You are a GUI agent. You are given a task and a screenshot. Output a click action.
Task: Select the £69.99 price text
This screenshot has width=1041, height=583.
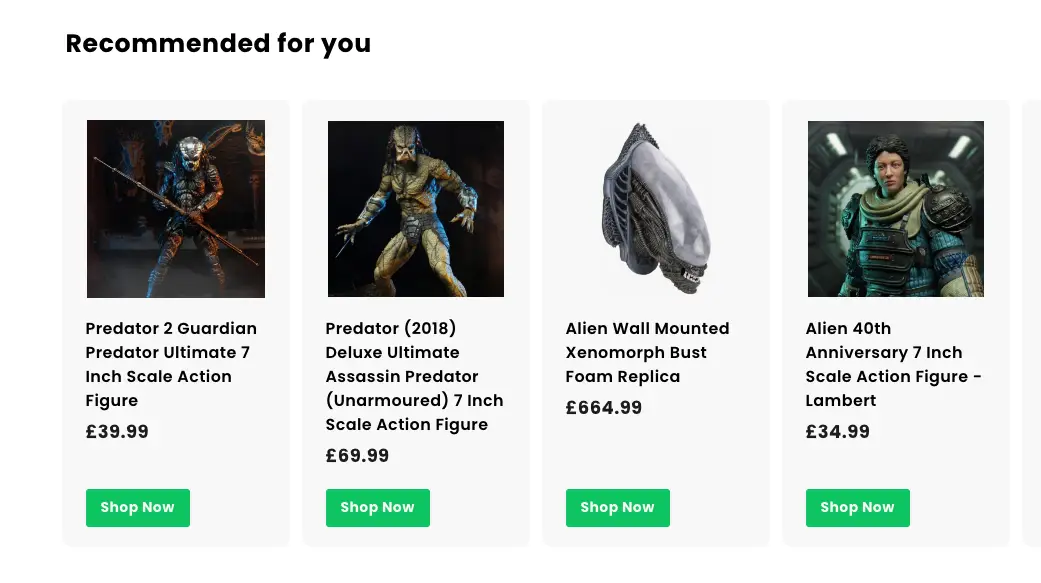coord(357,456)
